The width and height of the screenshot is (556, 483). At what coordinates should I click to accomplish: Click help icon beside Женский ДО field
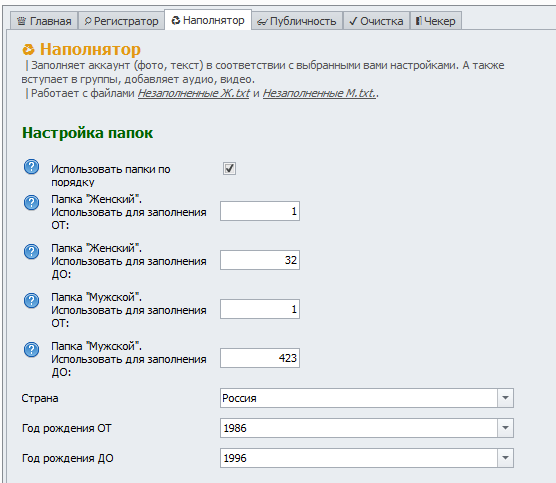pos(32,251)
